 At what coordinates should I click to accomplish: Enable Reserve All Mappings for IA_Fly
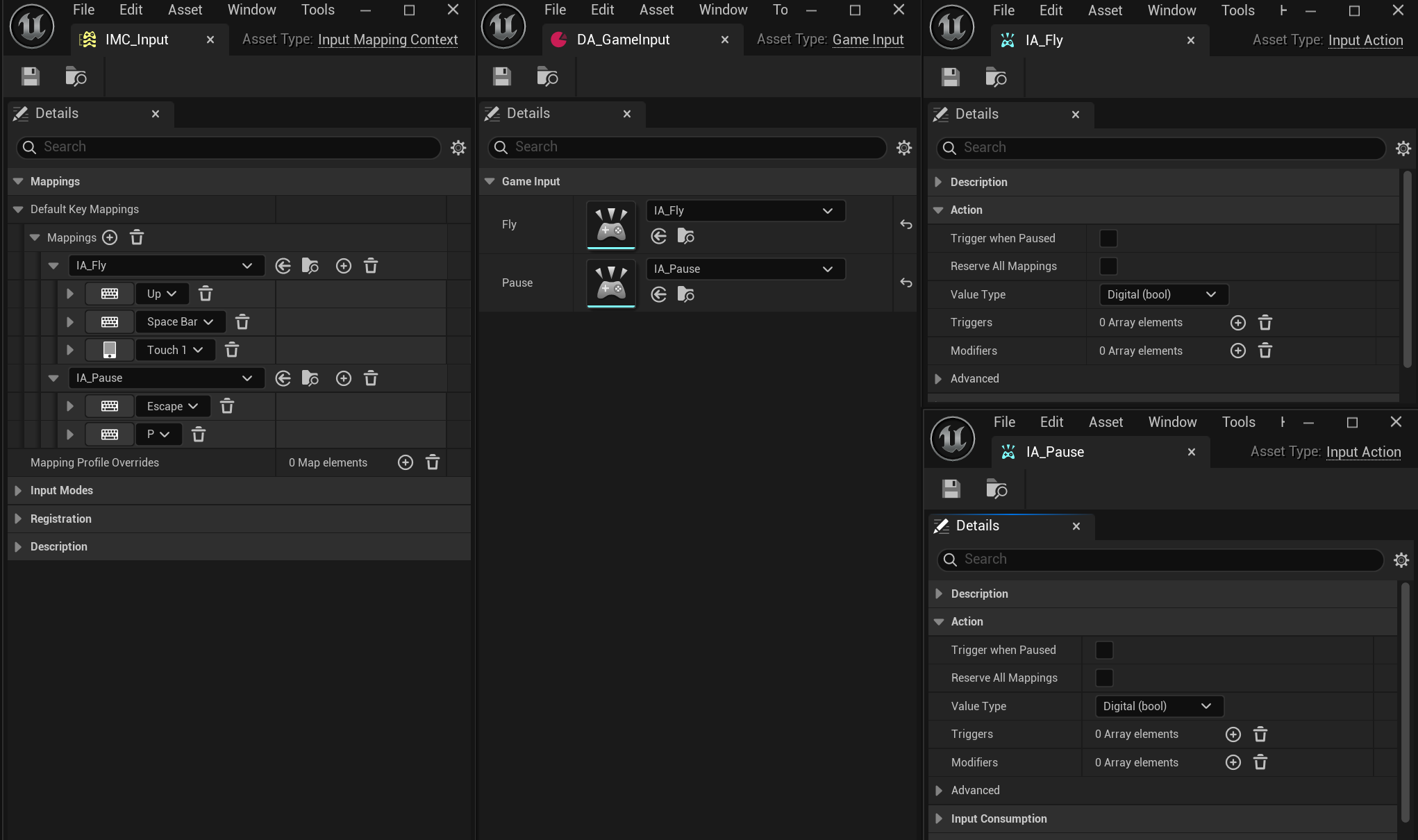[x=1108, y=266]
